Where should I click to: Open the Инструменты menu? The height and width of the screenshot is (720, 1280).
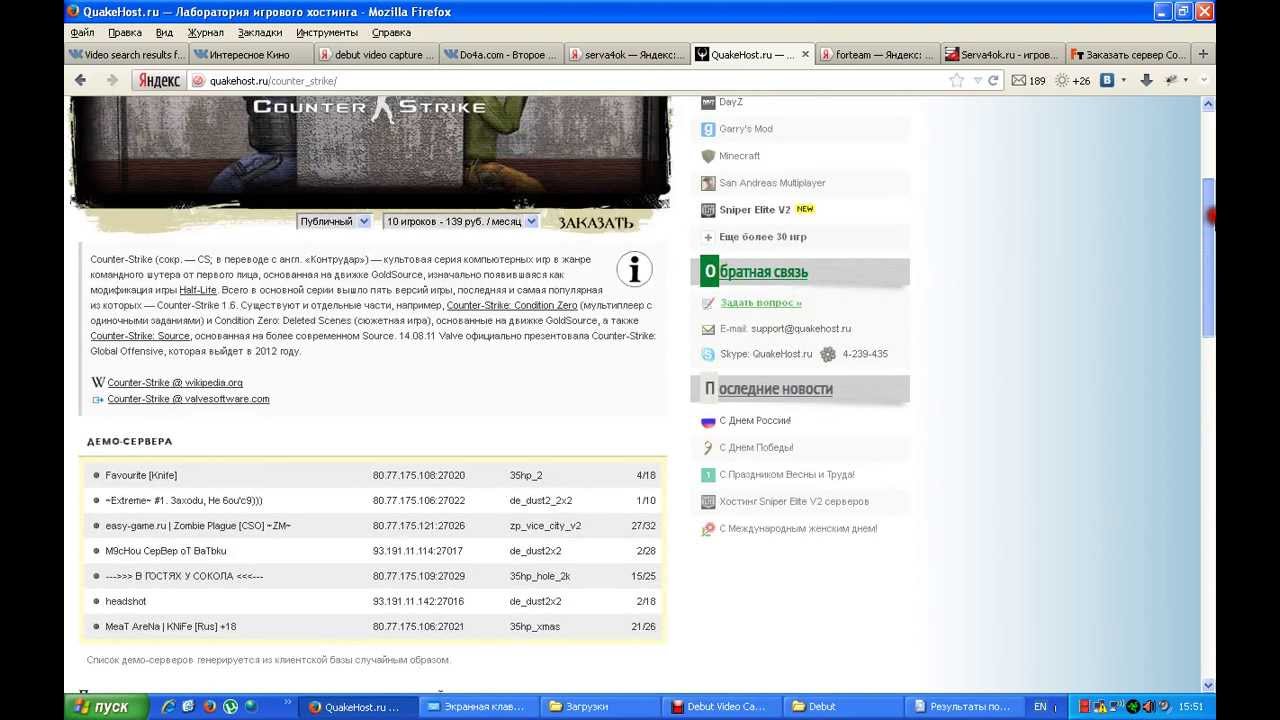[x=327, y=32]
